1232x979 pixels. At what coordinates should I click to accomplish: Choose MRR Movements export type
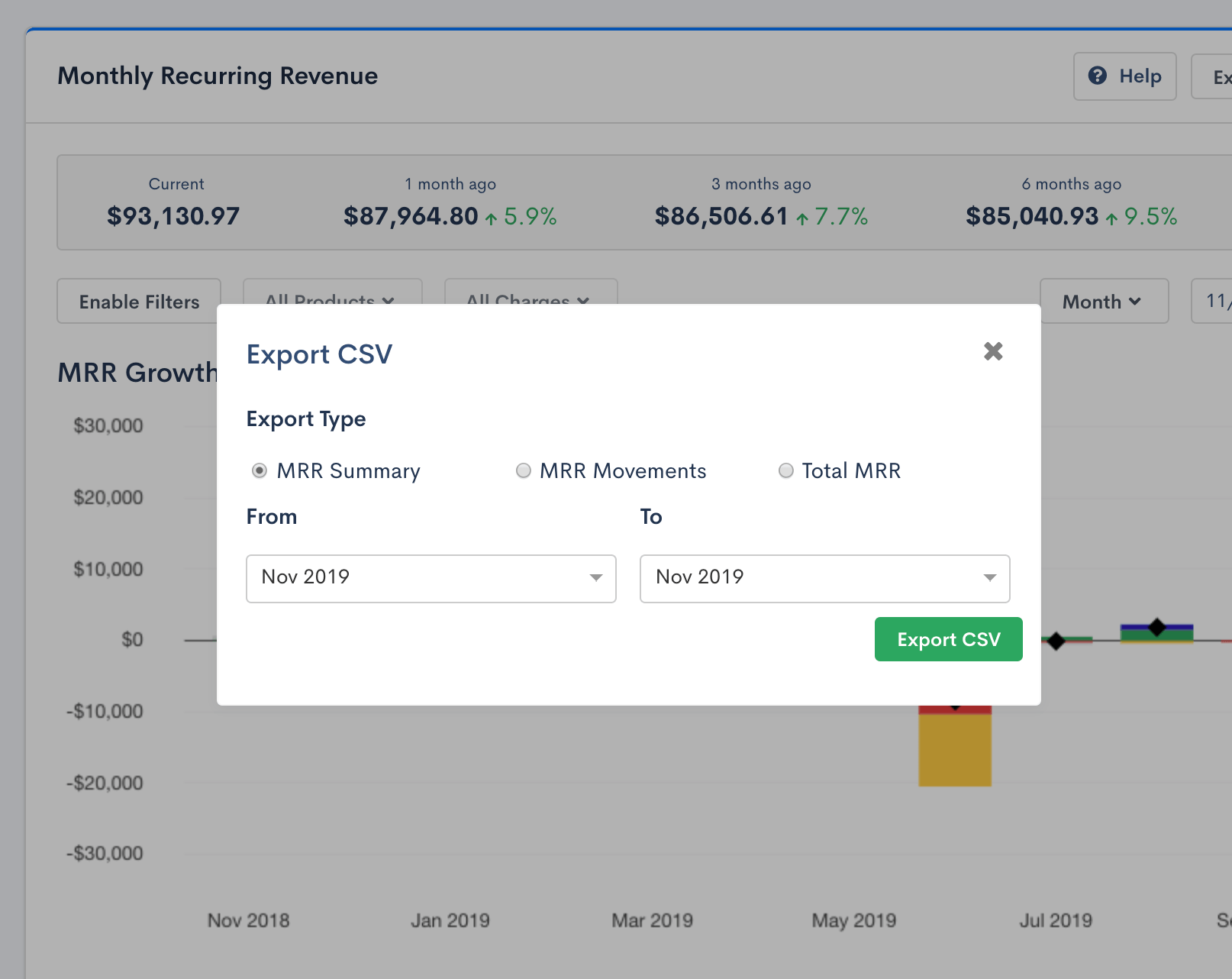click(x=524, y=471)
